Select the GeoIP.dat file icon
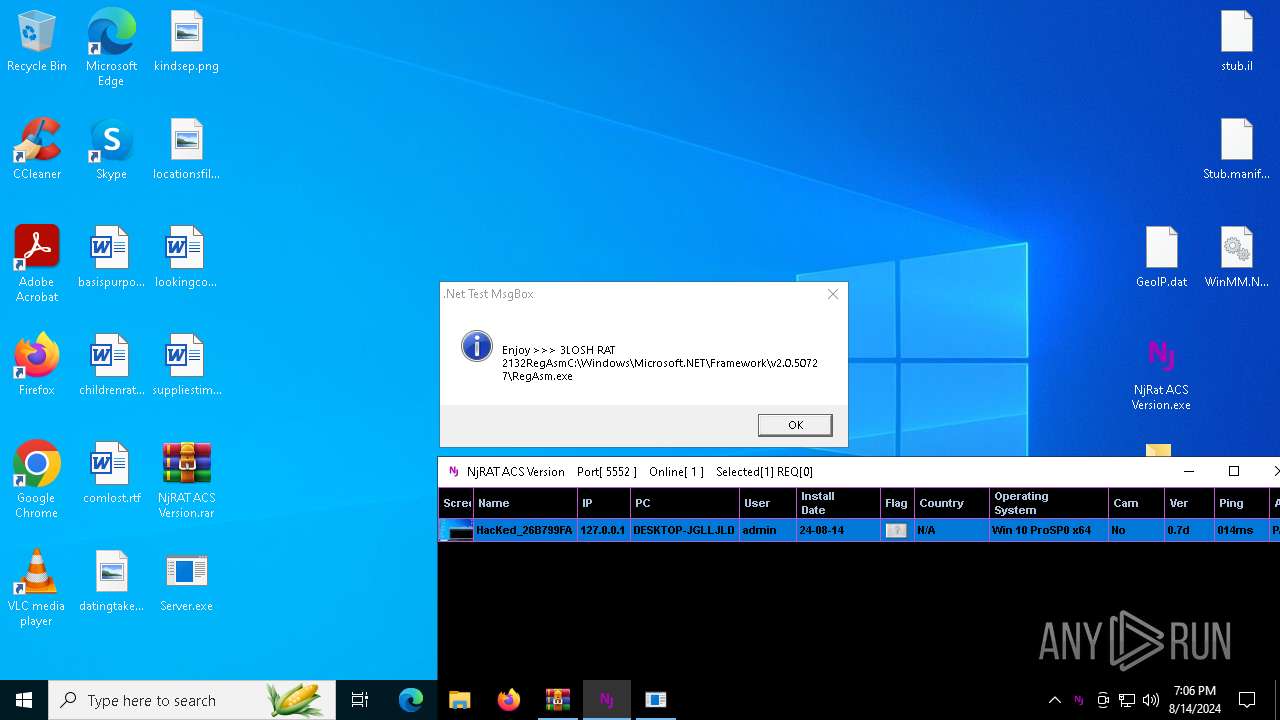Image resolution: width=1280 pixels, height=720 pixels. [1161, 258]
